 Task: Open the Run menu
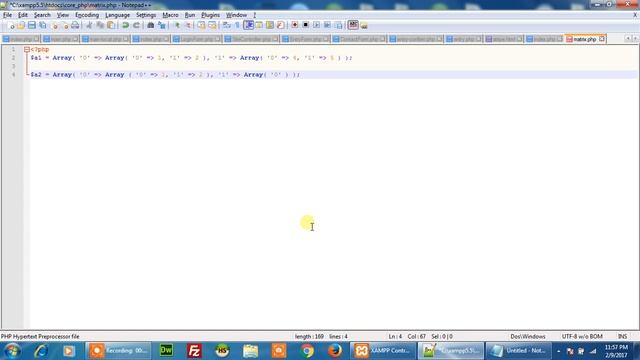pos(190,15)
